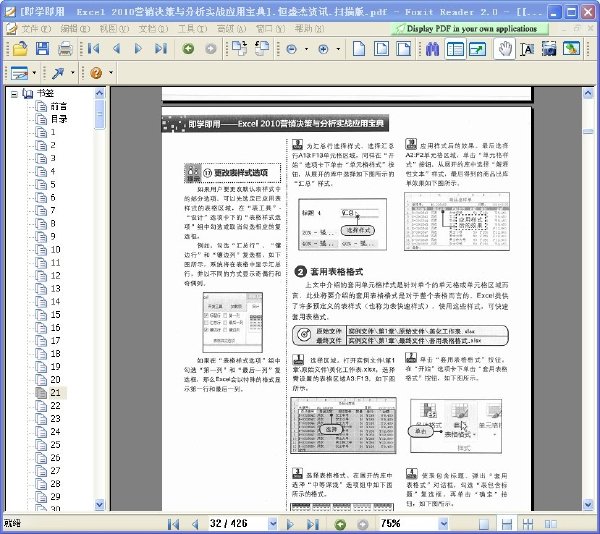Open the fifth menu bar item 工具(T)
Screen dimensions: 600x534
click(192, 29)
